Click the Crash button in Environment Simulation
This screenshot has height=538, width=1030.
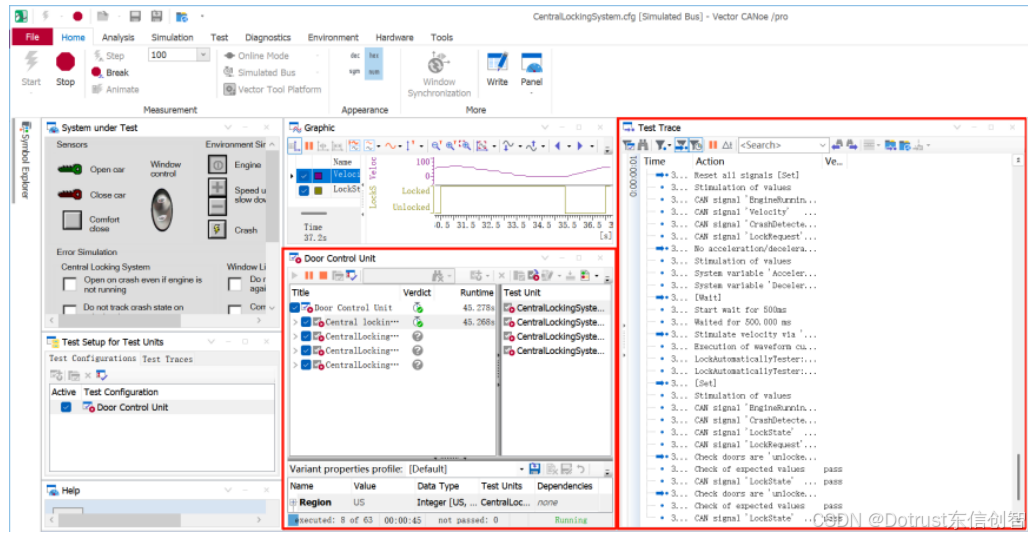point(217,229)
